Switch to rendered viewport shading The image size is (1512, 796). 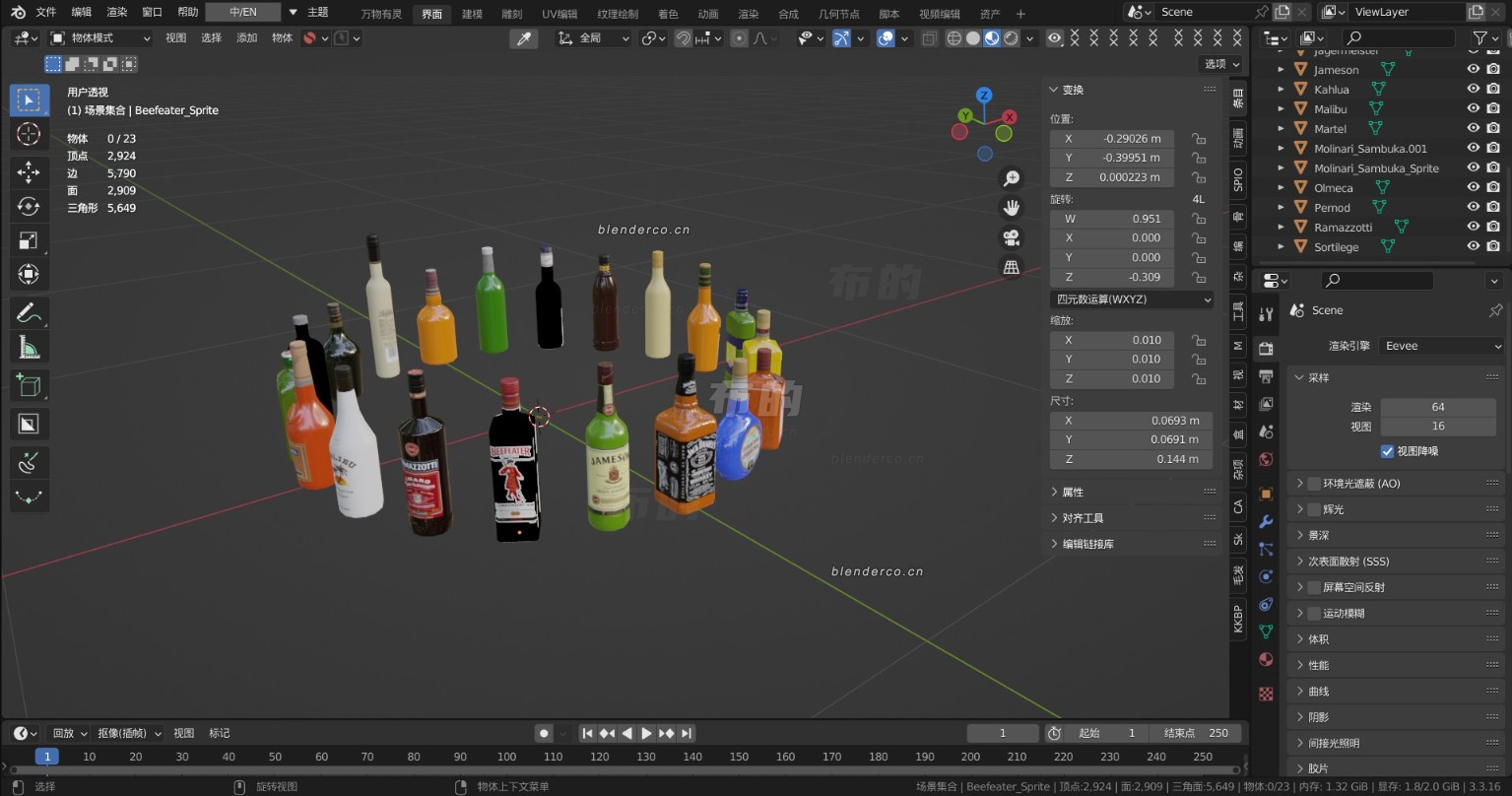click(1011, 38)
